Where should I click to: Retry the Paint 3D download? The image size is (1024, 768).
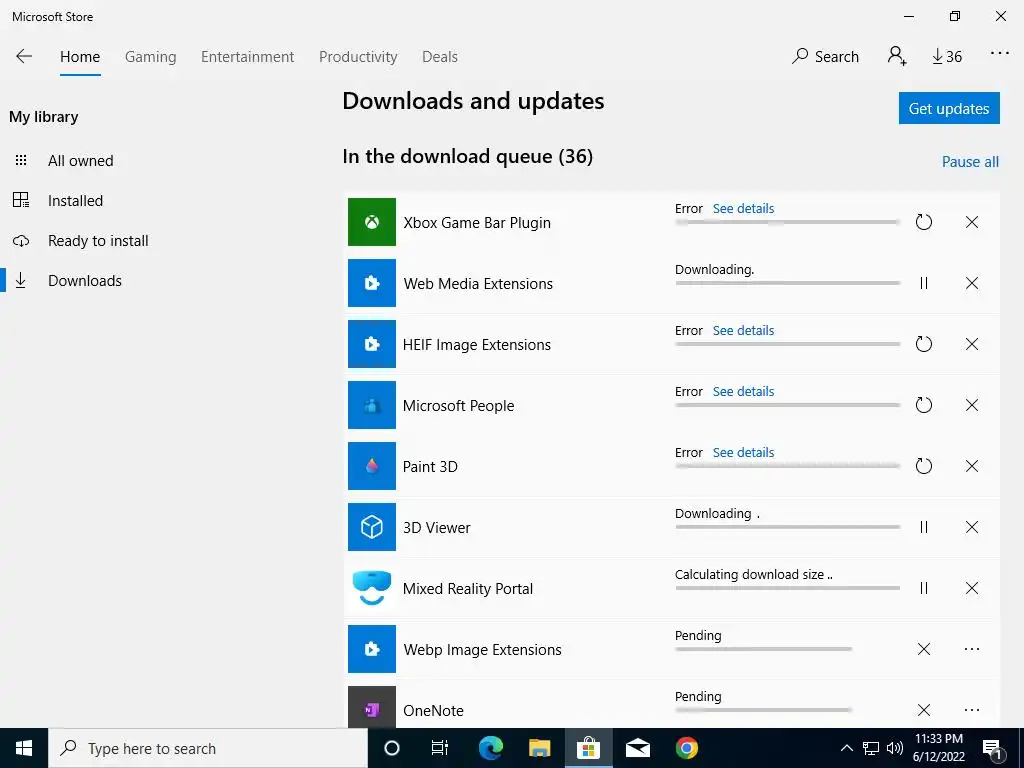pos(923,466)
